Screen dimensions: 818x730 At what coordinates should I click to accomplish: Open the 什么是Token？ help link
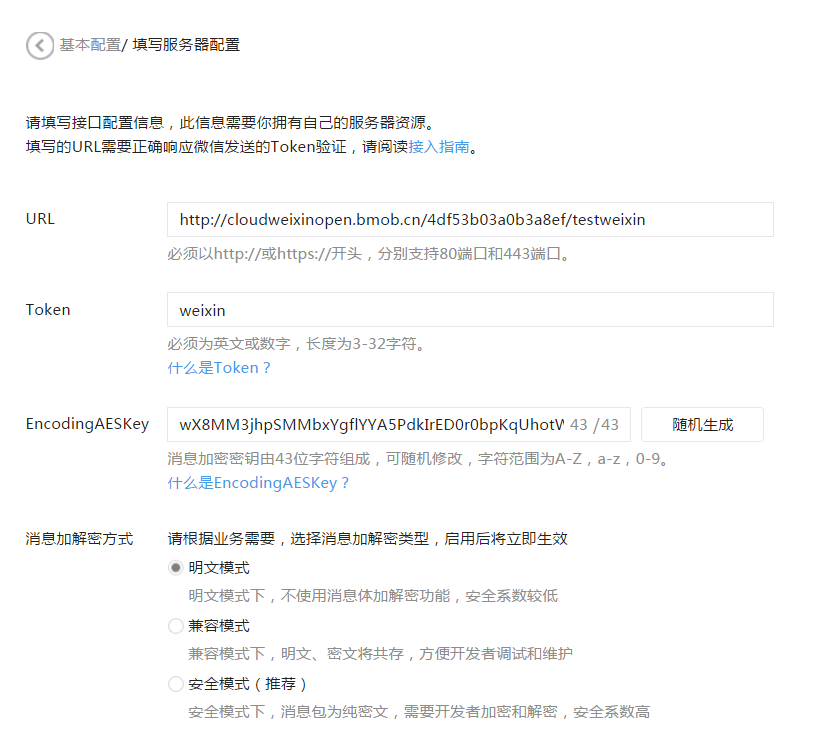pyautogui.click(x=219, y=368)
